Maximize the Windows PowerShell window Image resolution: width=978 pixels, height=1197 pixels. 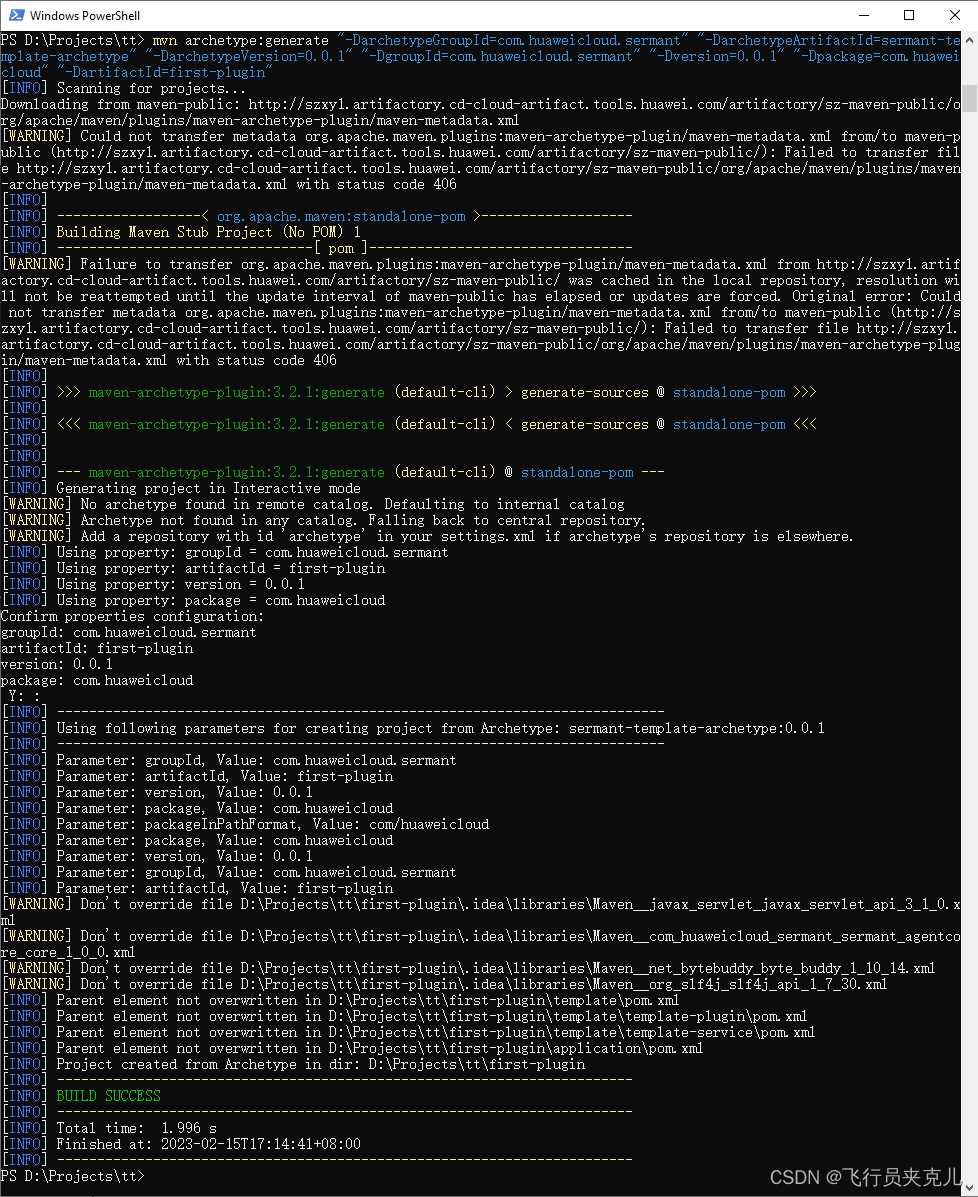coord(909,15)
